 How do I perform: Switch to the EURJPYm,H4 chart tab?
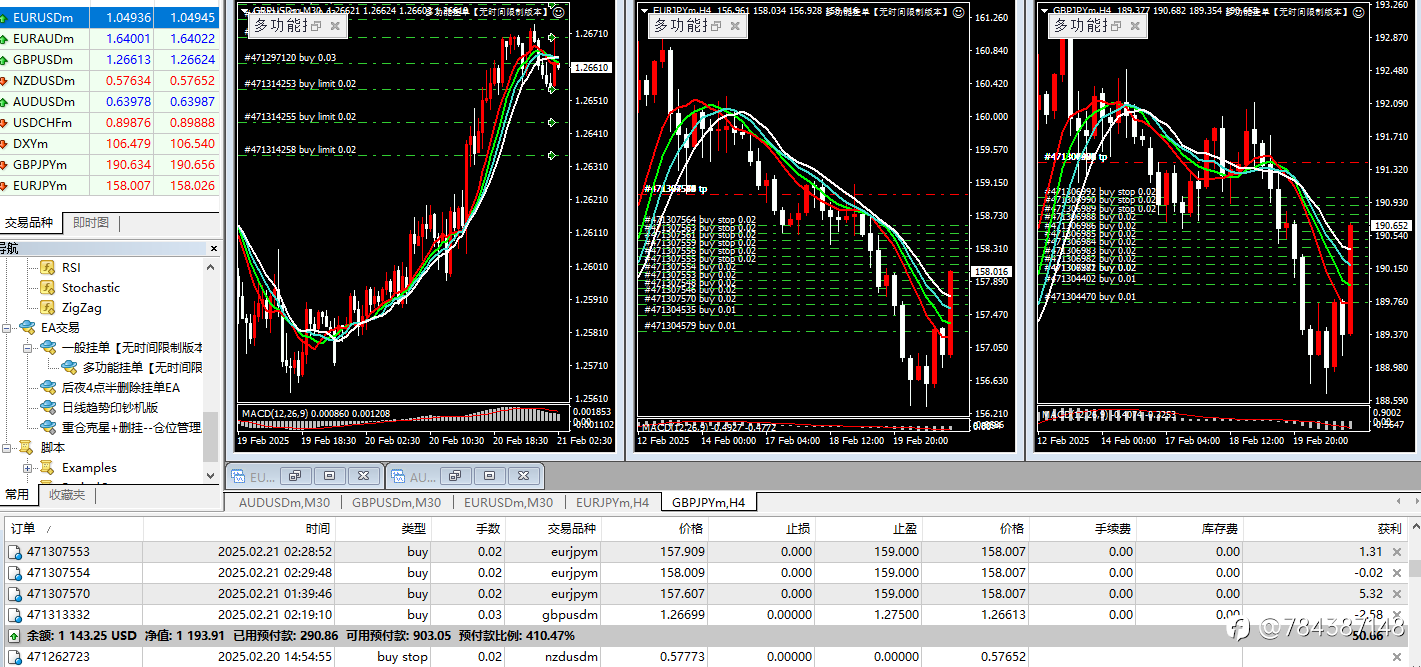point(612,502)
